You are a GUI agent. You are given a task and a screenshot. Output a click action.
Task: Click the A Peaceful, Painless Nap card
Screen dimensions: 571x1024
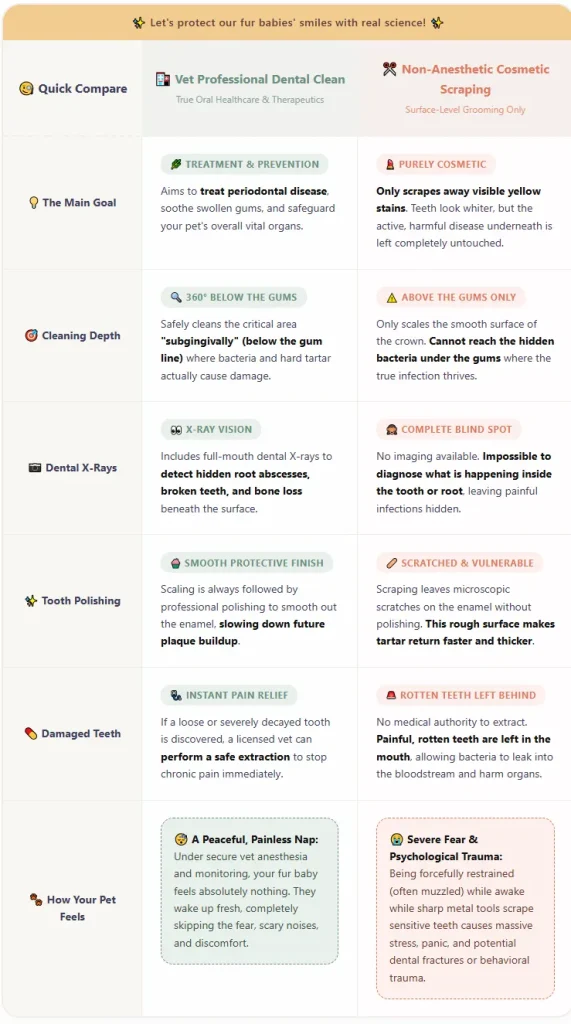pyautogui.click(x=250, y=891)
